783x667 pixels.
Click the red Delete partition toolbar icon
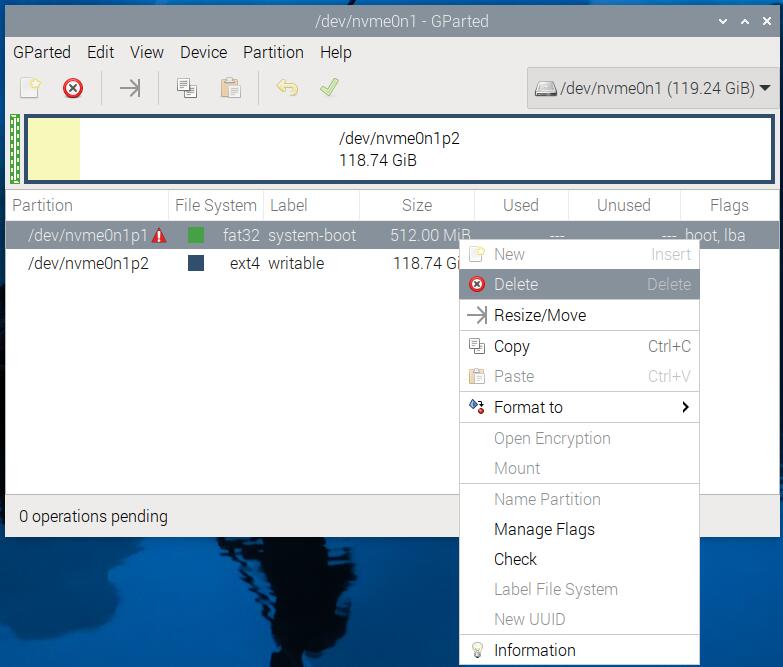click(73, 88)
